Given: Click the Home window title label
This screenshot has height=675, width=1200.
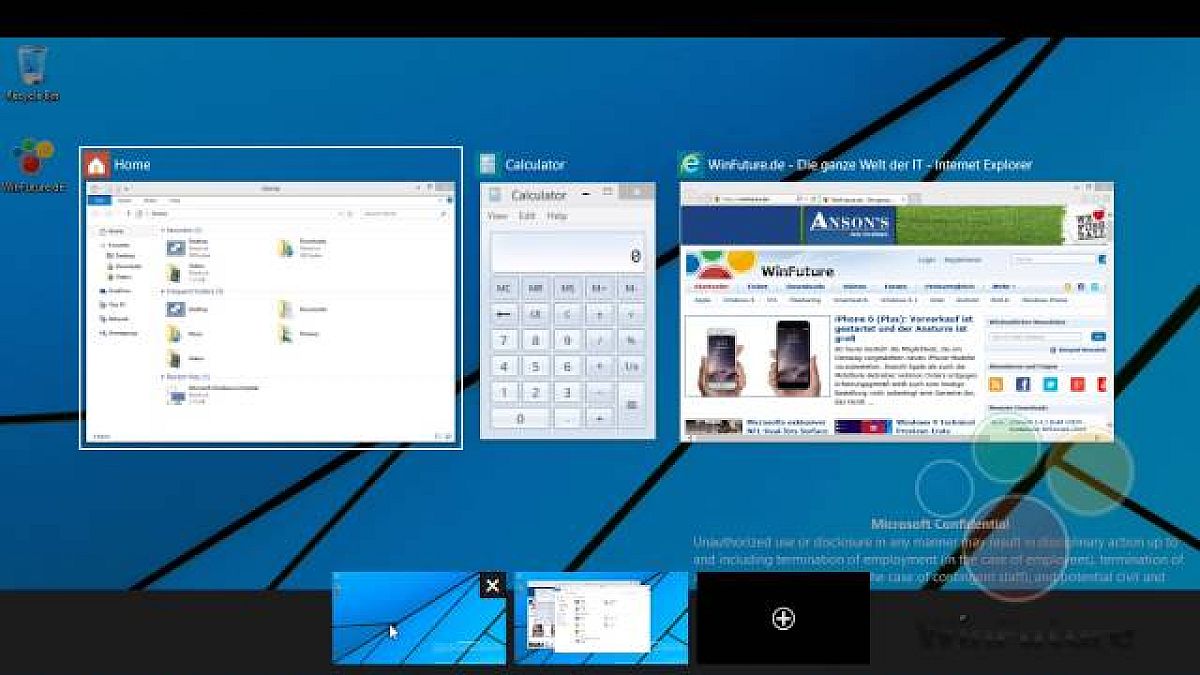Looking at the screenshot, I should click(x=132, y=165).
